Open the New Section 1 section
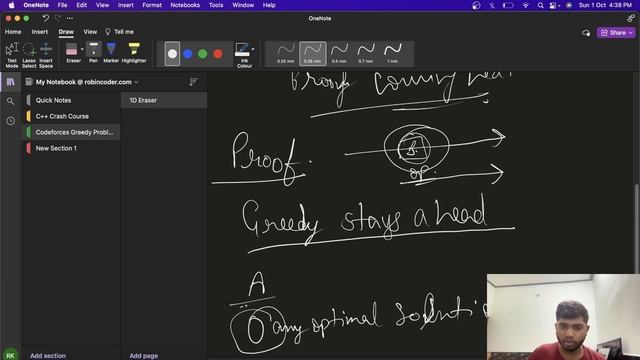Image resolution: width=640 pixels, height=360 pixels. point(71,148)
